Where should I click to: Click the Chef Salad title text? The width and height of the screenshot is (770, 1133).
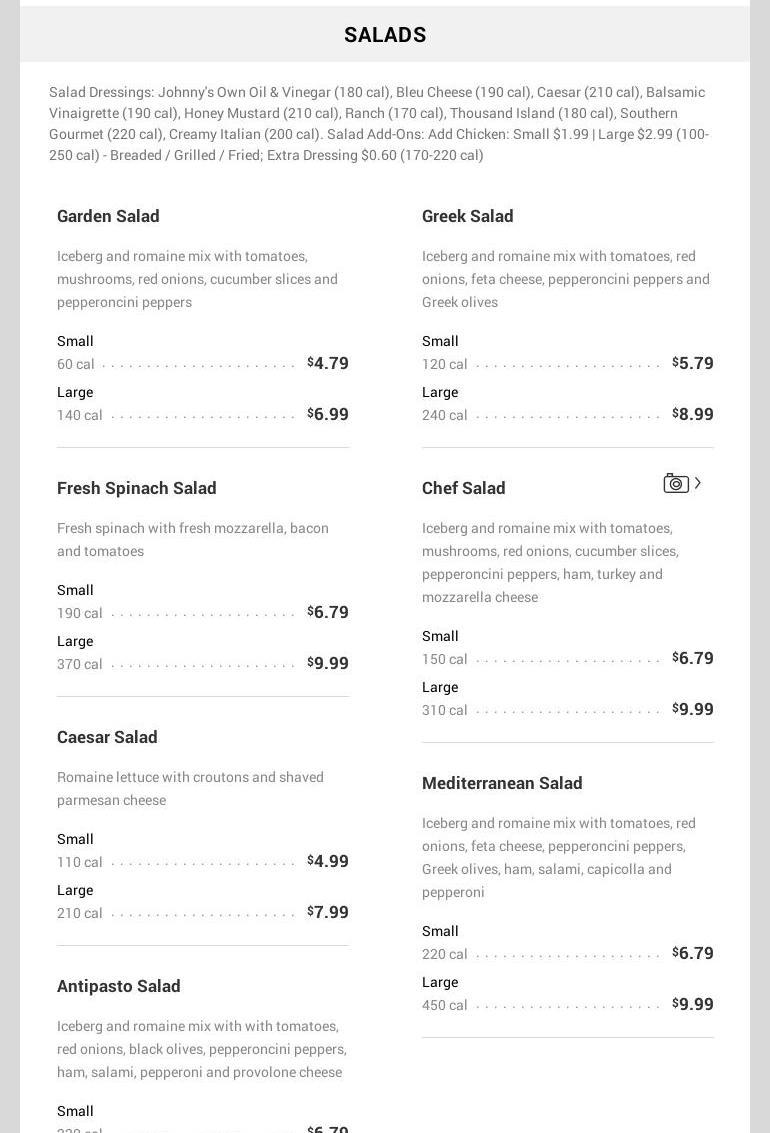[x=464, y=488]
